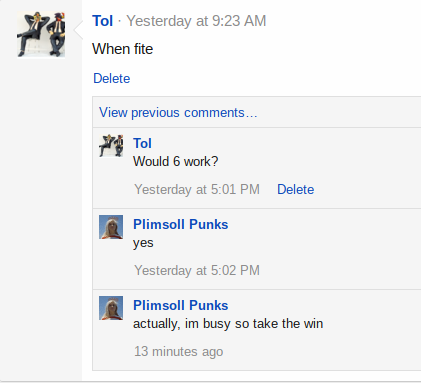
Task: Select the 'When fite' post text
Action: [x=123, y=49]
